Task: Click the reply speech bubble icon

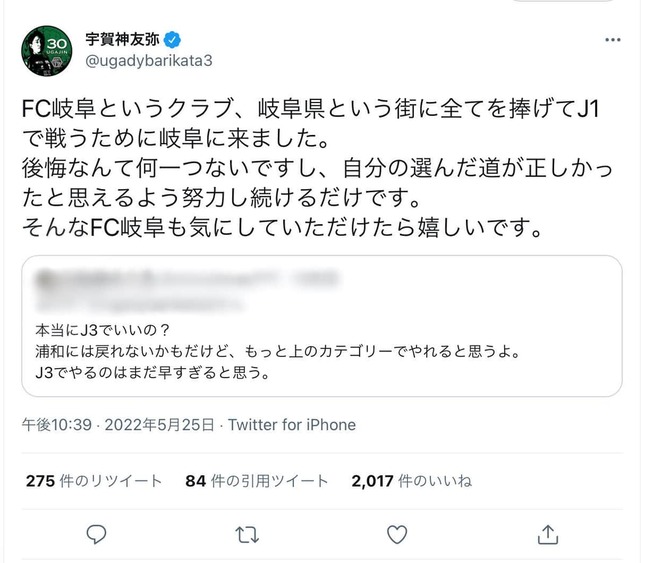Action: click(x=98, y=533)
